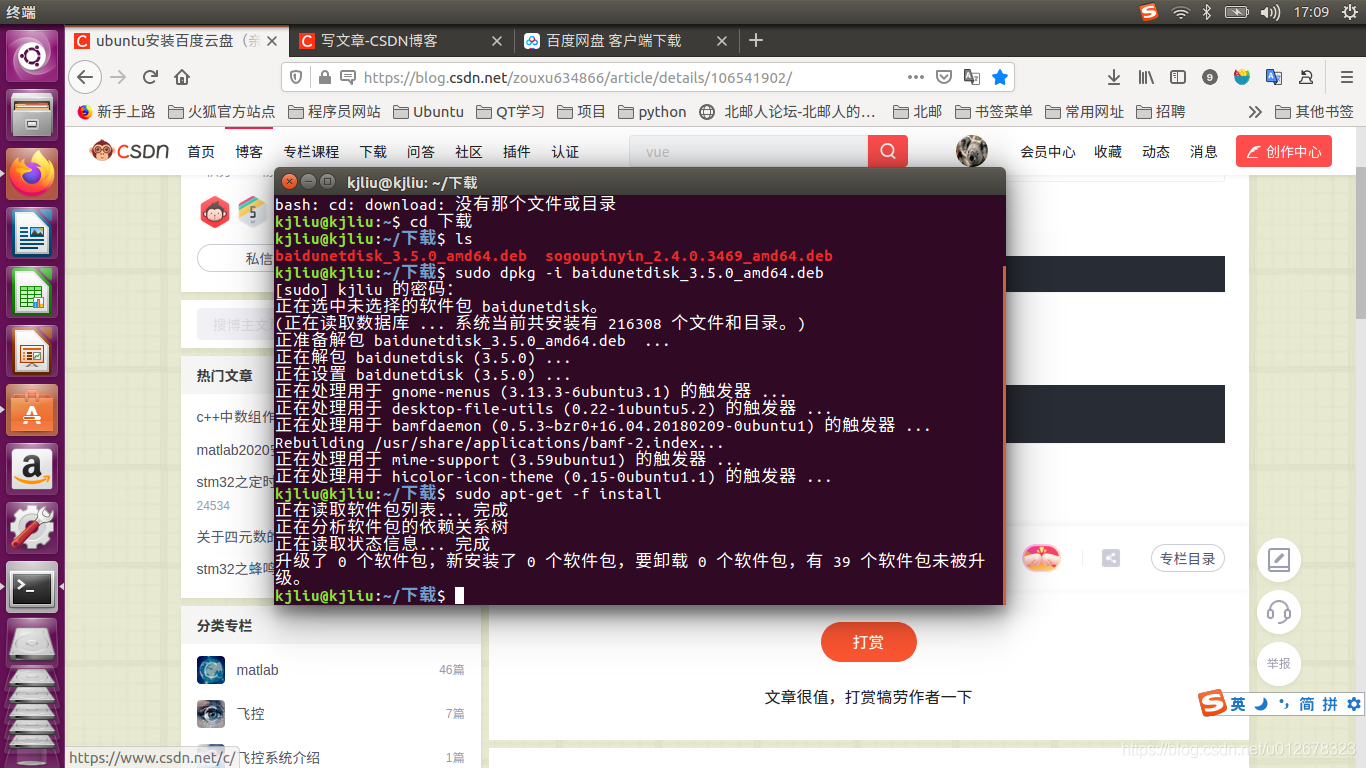Open the 火狐官方站点 bookmark folder
The width and height of the screenshot is (1366, 768).
pyautogui.click(x=221, y=112)
